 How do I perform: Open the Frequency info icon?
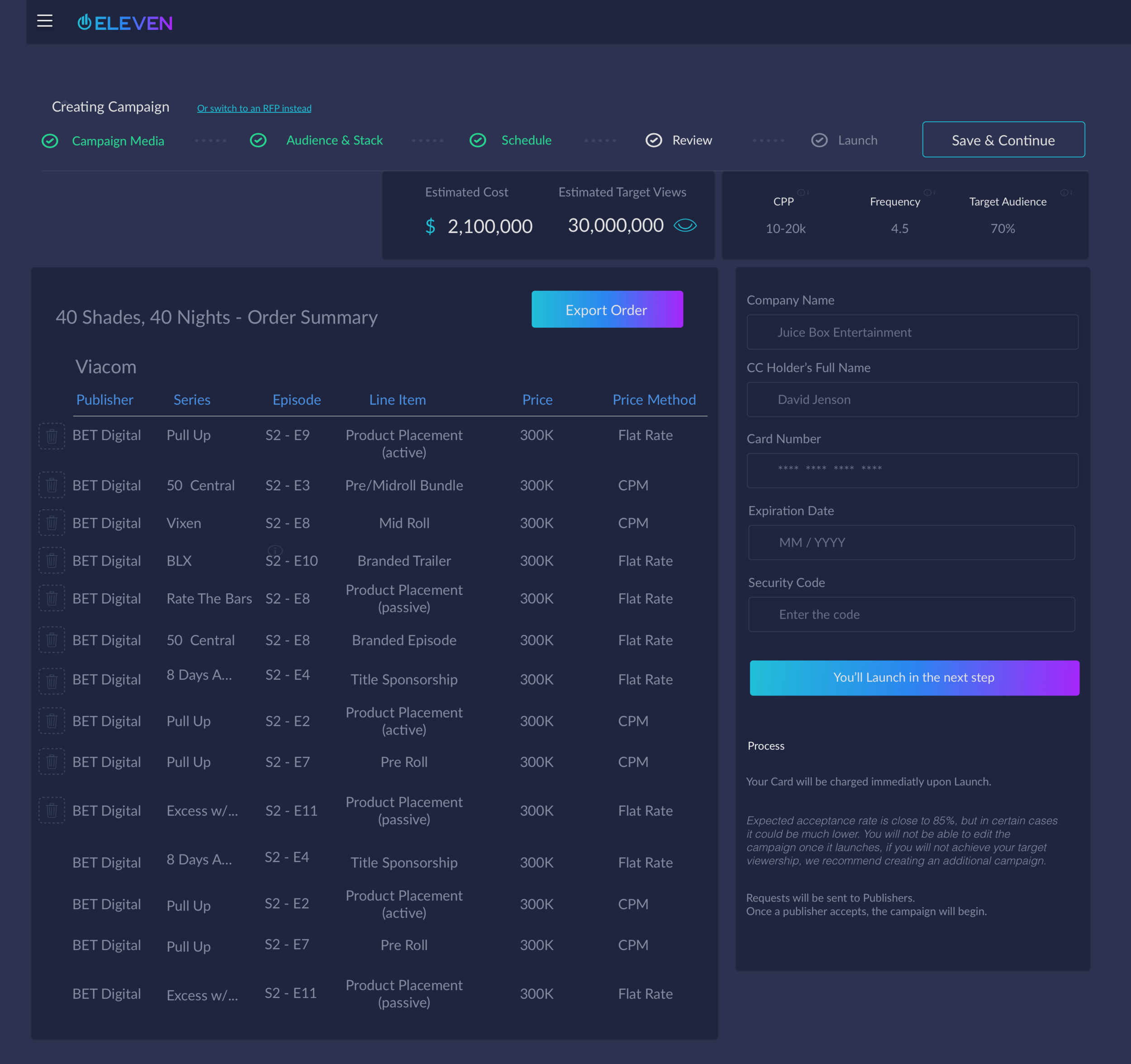click(928, 192)
